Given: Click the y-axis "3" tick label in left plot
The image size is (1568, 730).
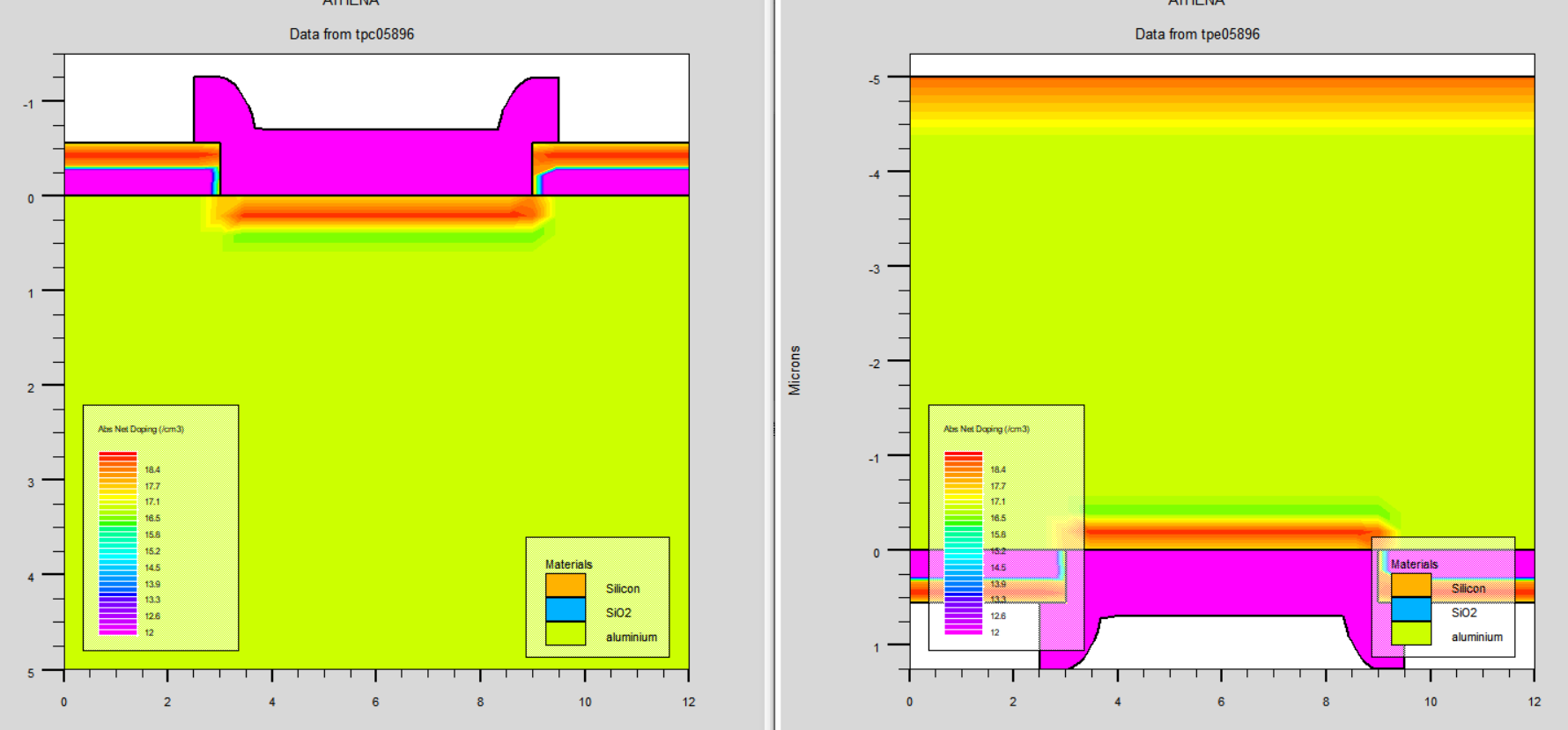Looking at the screenshot, I should [31, 483].
